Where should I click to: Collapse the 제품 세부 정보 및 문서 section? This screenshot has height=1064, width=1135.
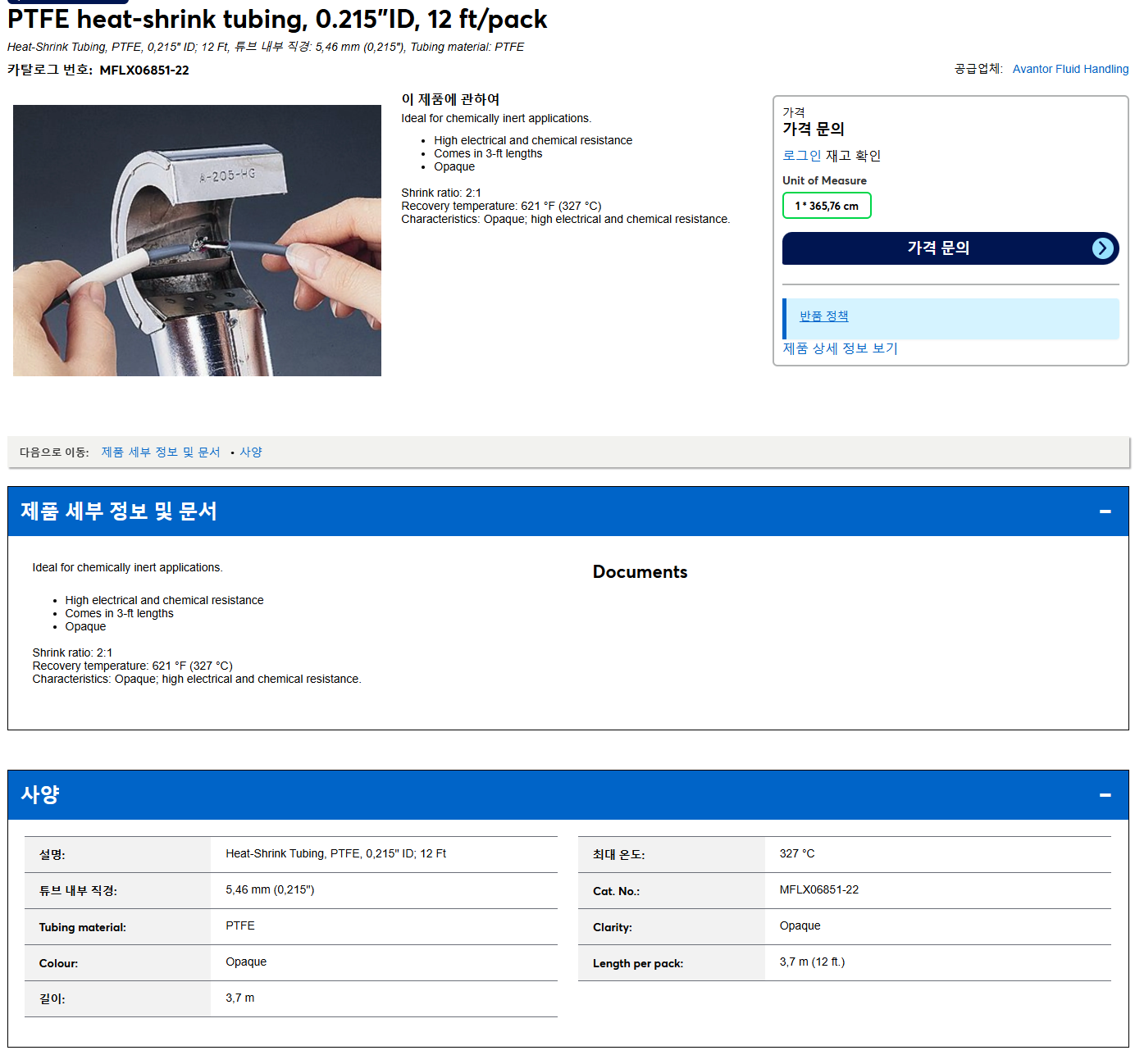1105,512
